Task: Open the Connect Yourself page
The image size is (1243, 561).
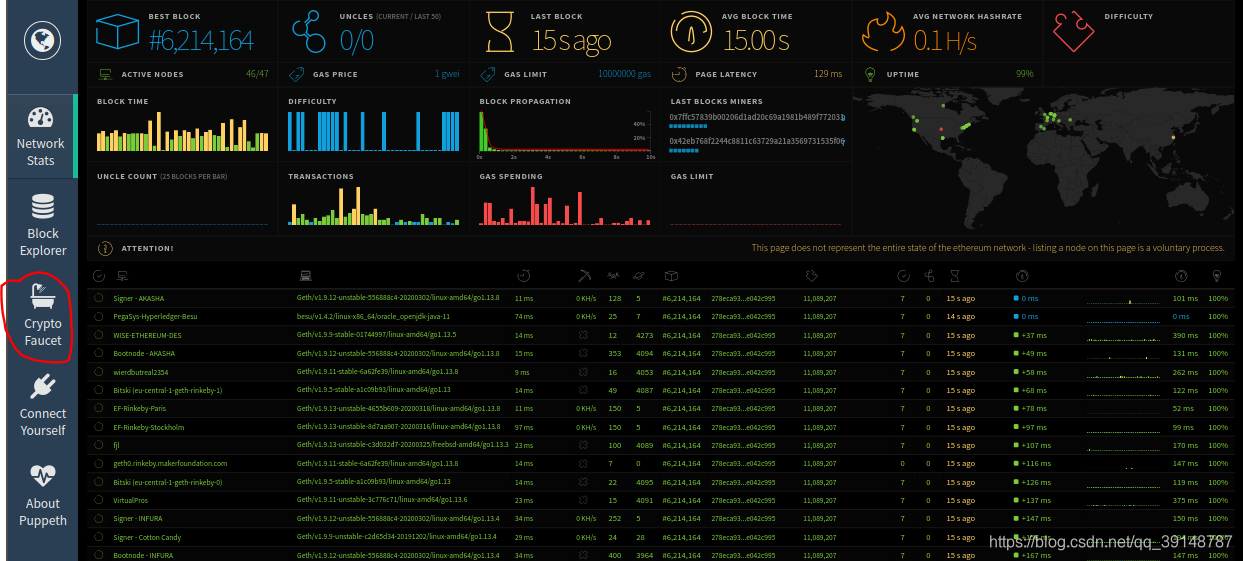Action: click(x=43, y=405)
